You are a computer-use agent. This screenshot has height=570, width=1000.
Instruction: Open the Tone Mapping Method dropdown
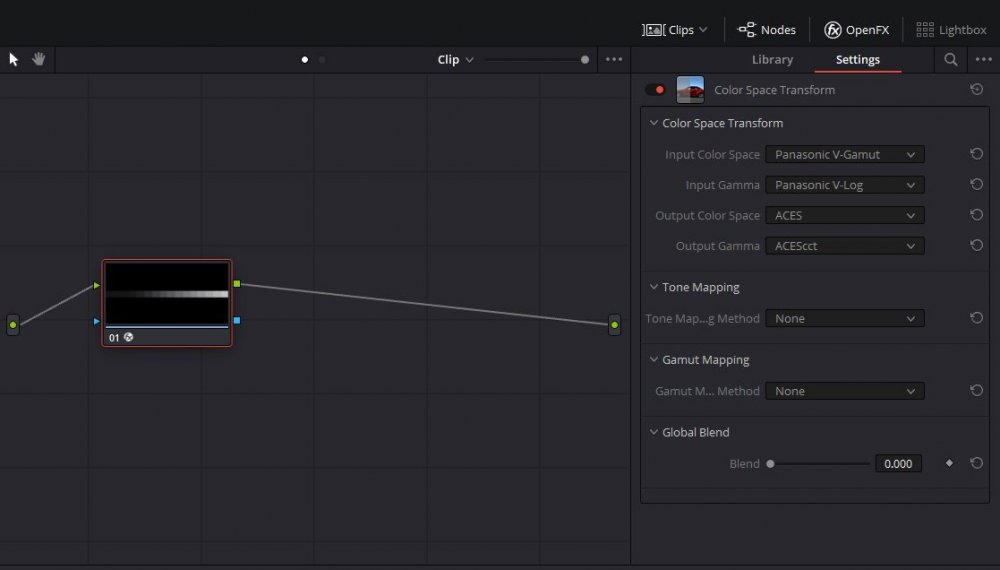844,319
